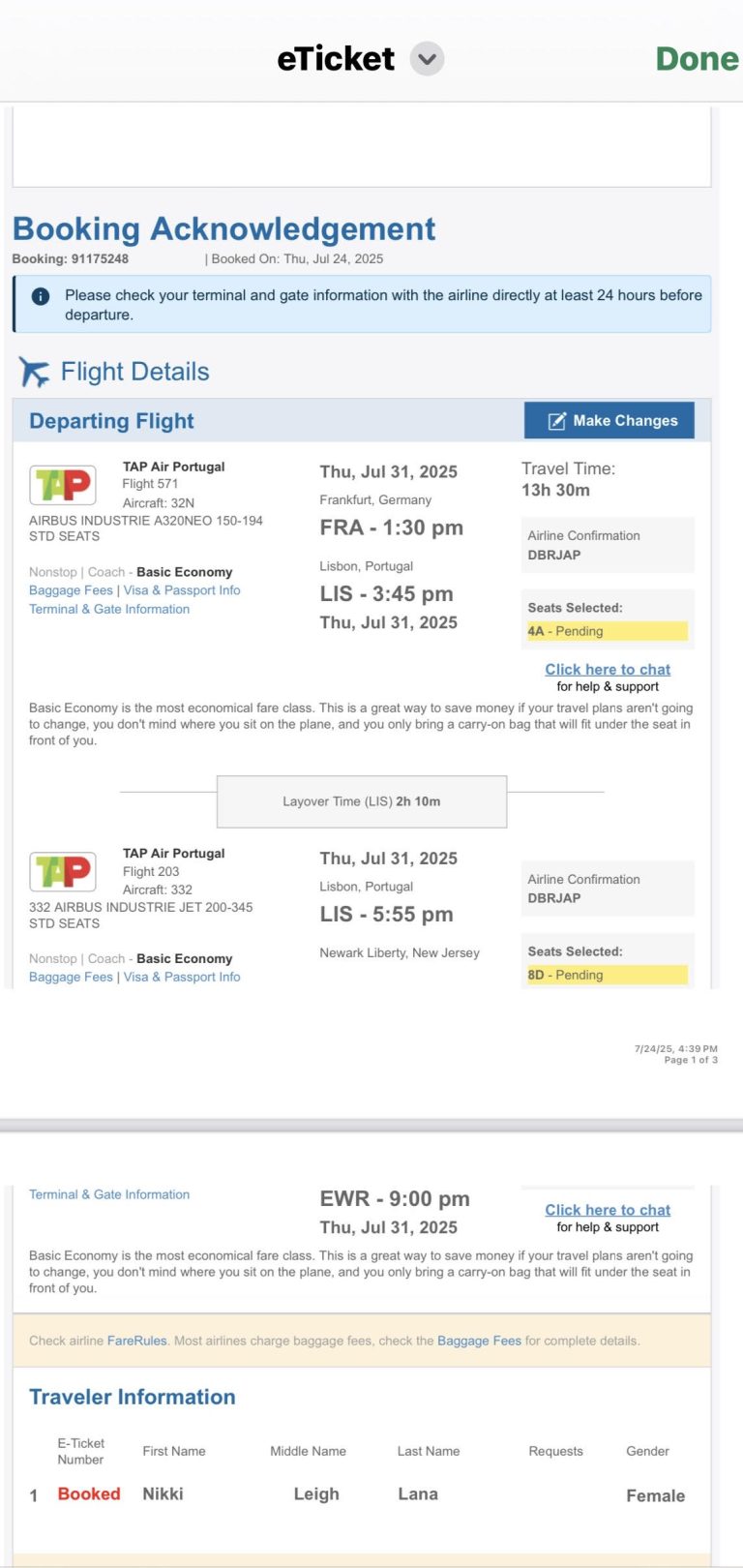Select the highlighted 4A - Pending seat
The height and width of the screenshot is (1568, 743).
point(607,631)
